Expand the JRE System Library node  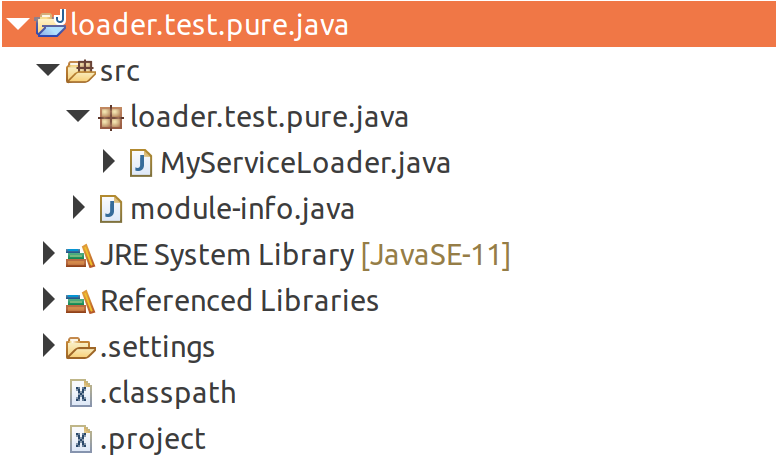coord(48,254)
